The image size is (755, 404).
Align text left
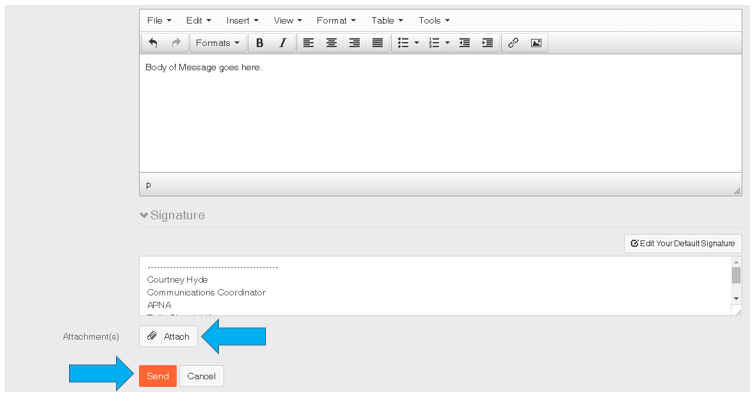click(x=309, y=43)
